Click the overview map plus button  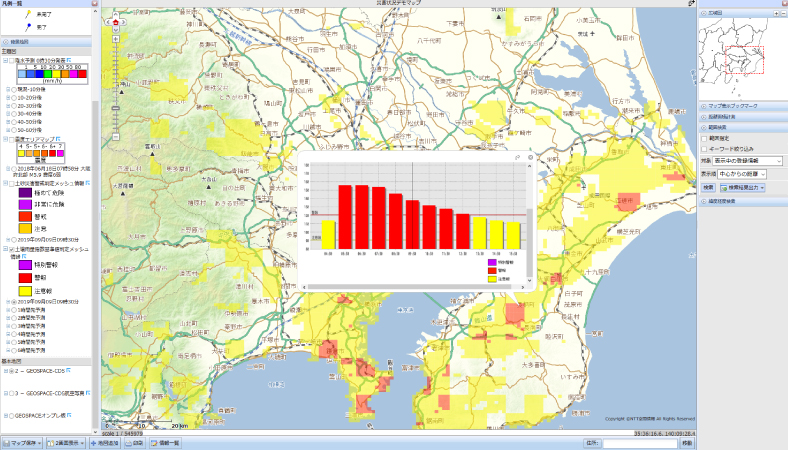[x=776, y=13]
